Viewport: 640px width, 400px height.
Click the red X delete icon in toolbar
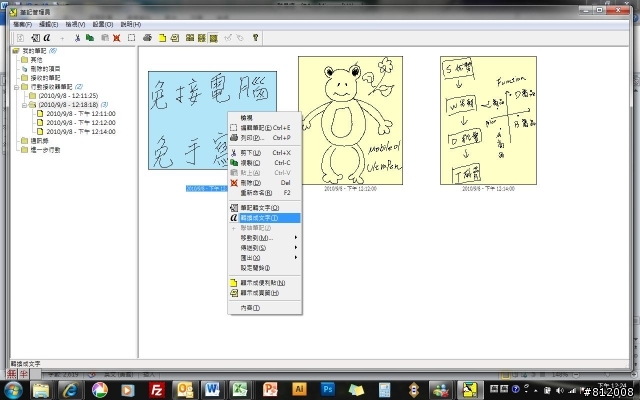pos(117,38)
